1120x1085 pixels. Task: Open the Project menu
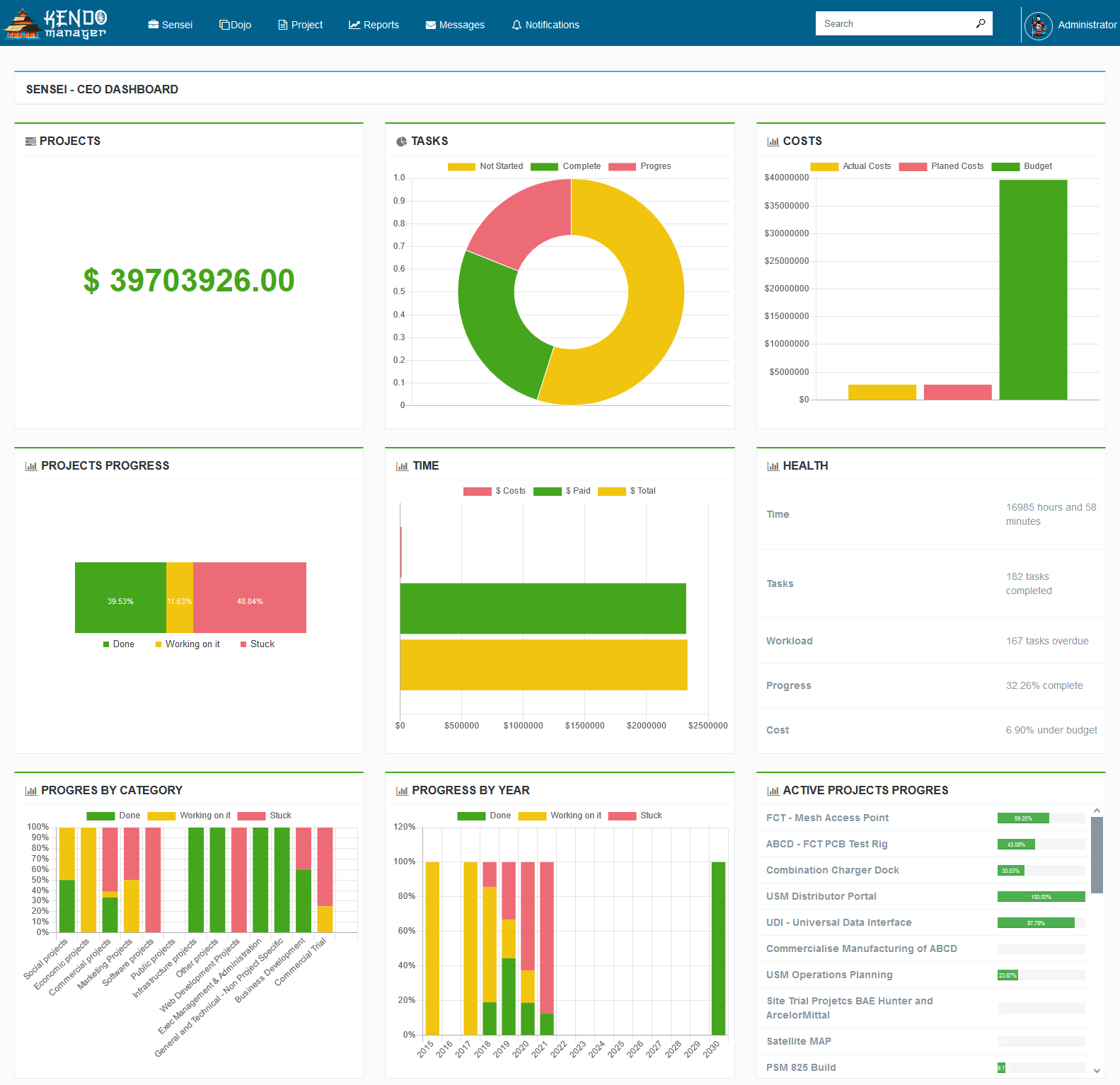(300, 25)
